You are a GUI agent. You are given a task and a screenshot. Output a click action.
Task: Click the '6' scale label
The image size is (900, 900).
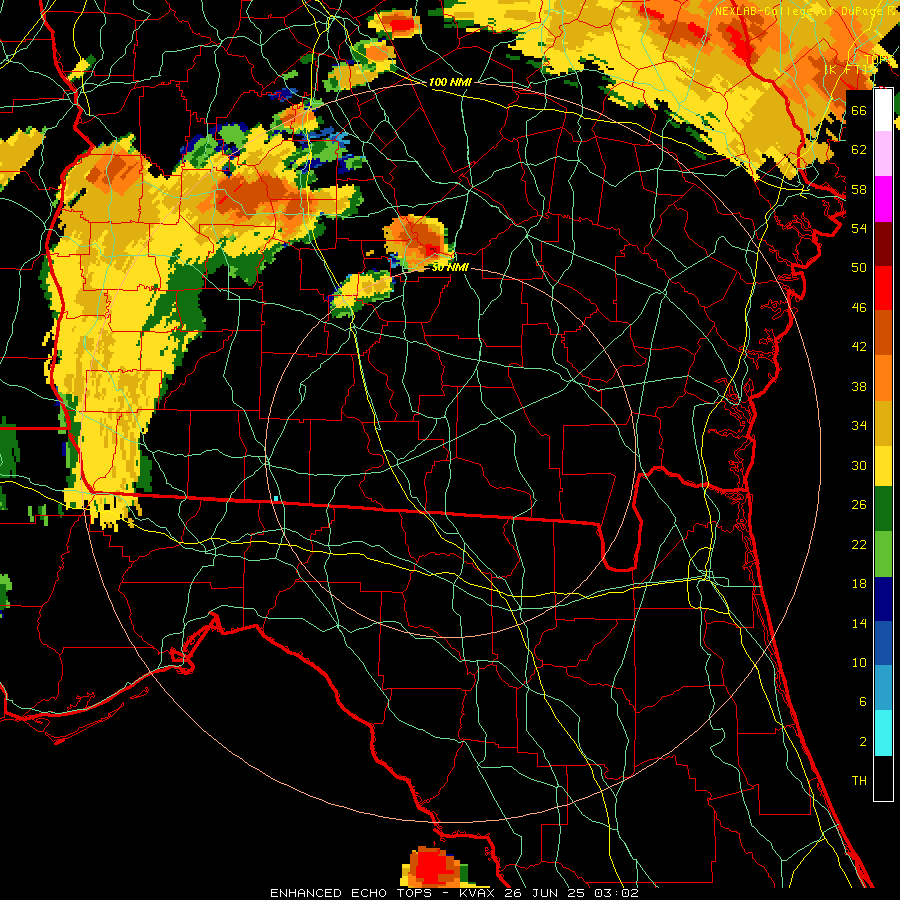[x=862, y=701]
